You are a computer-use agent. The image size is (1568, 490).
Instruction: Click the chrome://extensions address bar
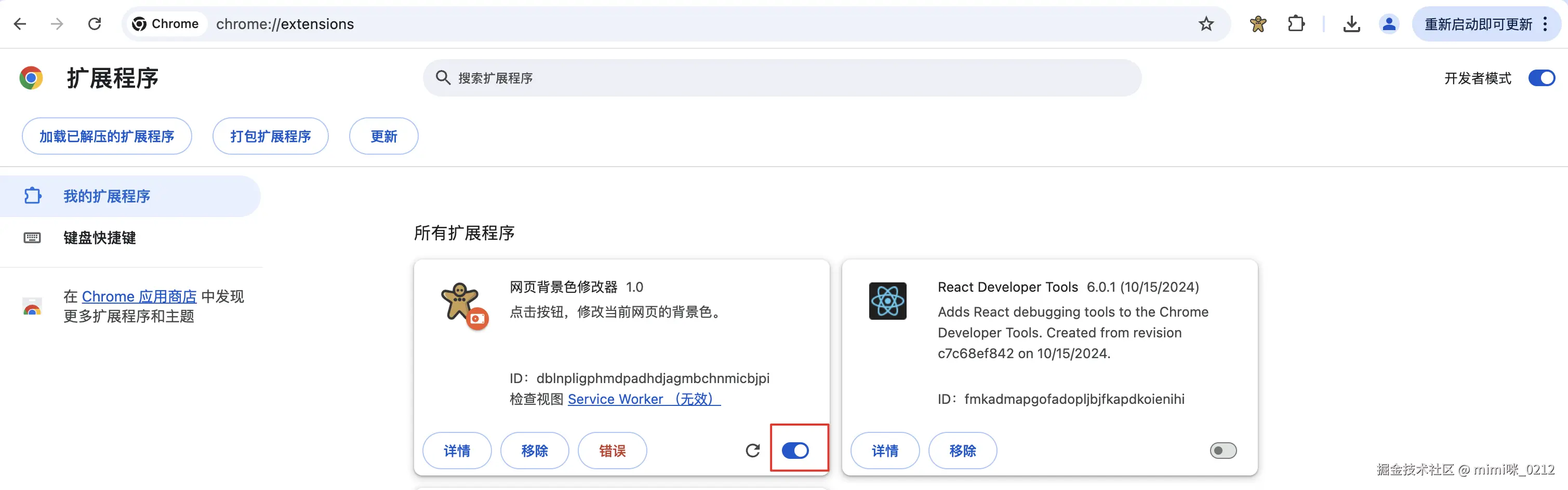pyautogui.click(x=675, y=24)
